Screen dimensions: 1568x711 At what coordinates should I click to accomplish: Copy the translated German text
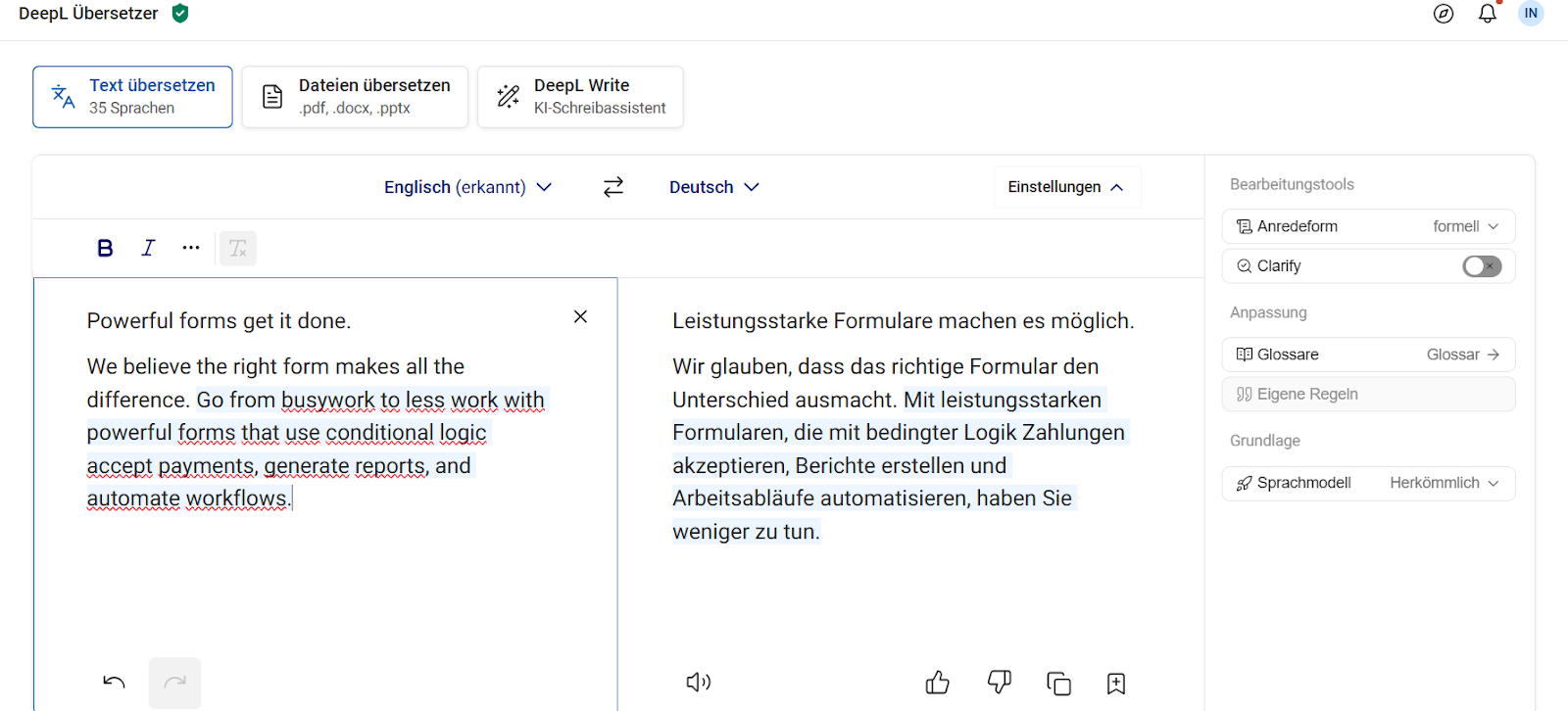1058,683
